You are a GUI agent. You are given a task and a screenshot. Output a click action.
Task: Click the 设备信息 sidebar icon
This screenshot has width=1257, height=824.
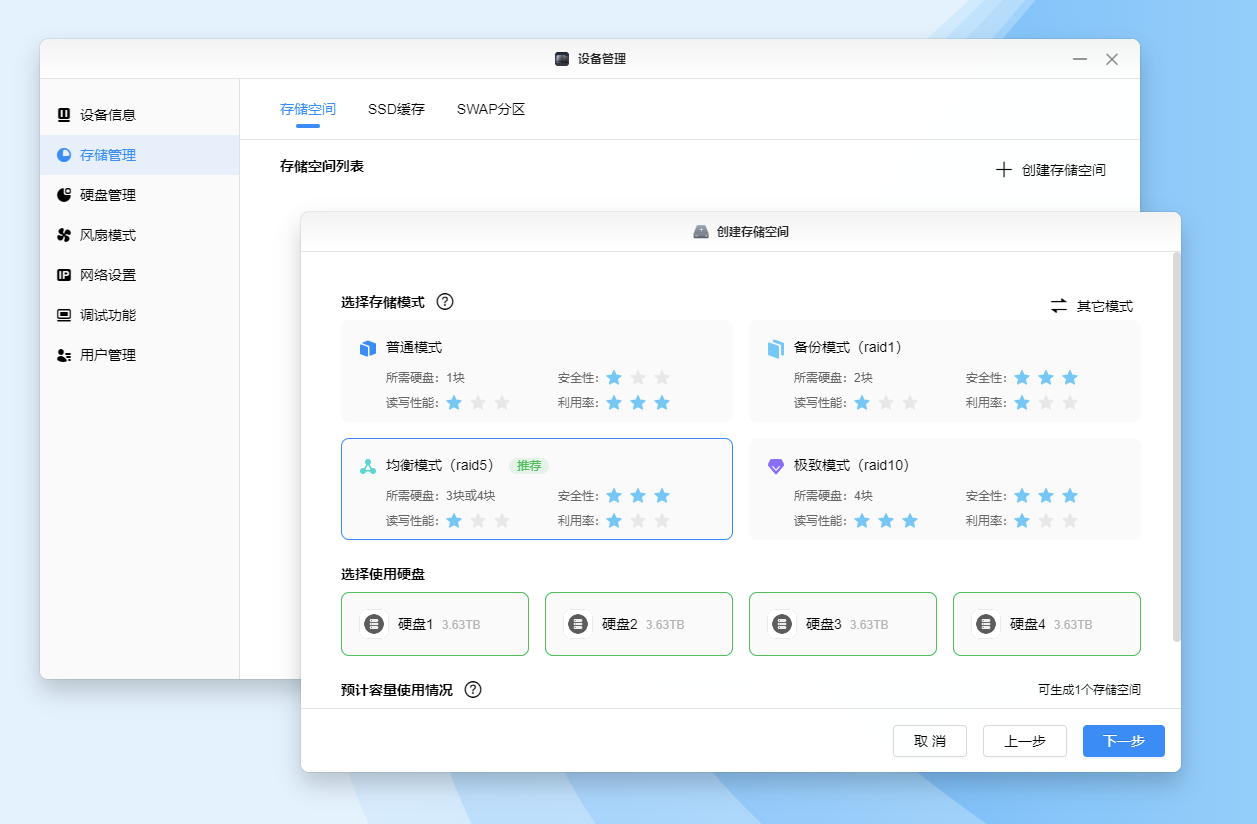coord(64,115)
